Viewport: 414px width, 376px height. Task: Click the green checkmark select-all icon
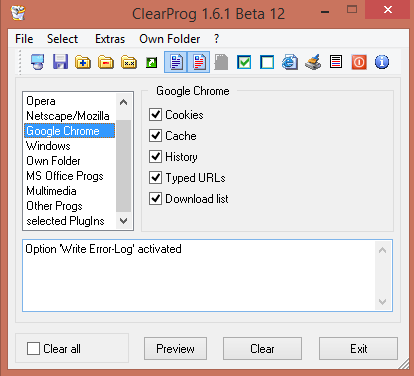[244, 62]
